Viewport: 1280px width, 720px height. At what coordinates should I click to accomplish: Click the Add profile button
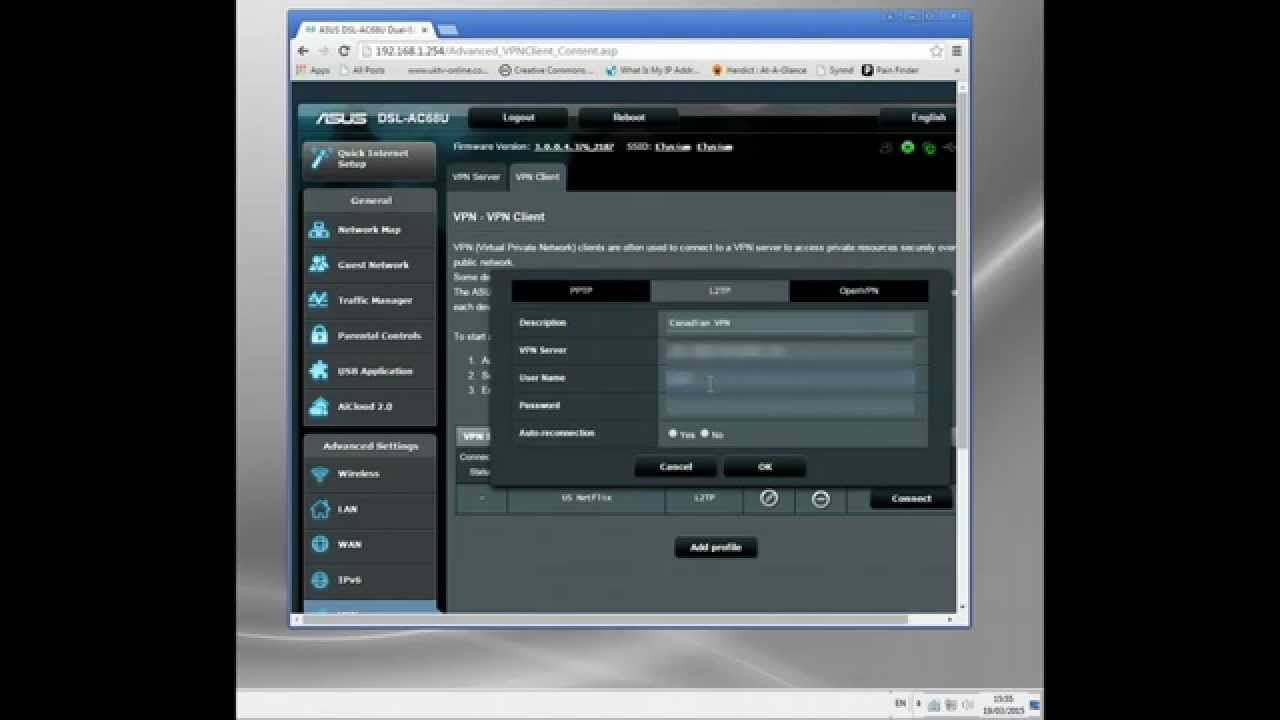(716, 547)
